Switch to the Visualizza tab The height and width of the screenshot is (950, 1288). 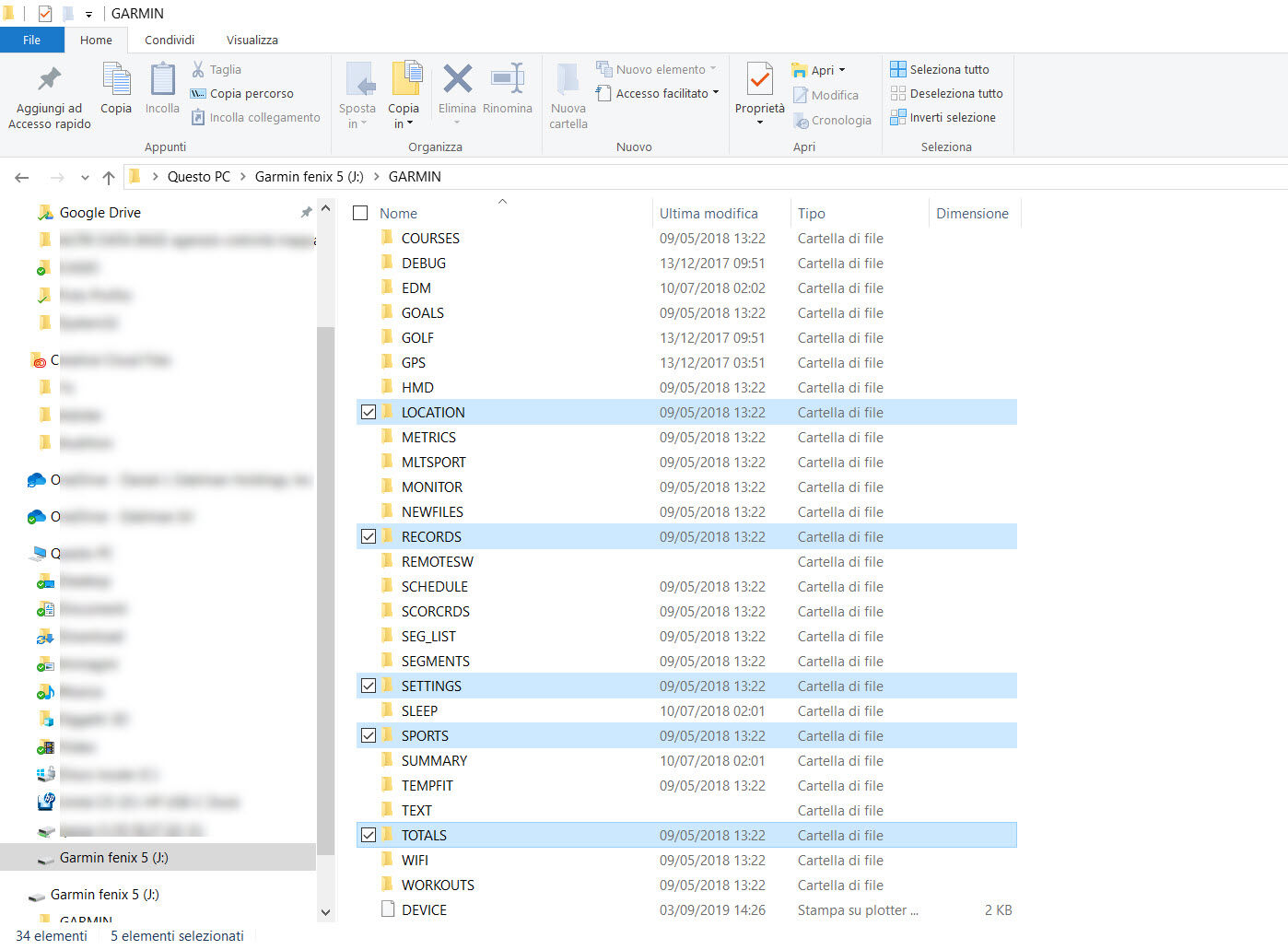[x=252, y=40]
